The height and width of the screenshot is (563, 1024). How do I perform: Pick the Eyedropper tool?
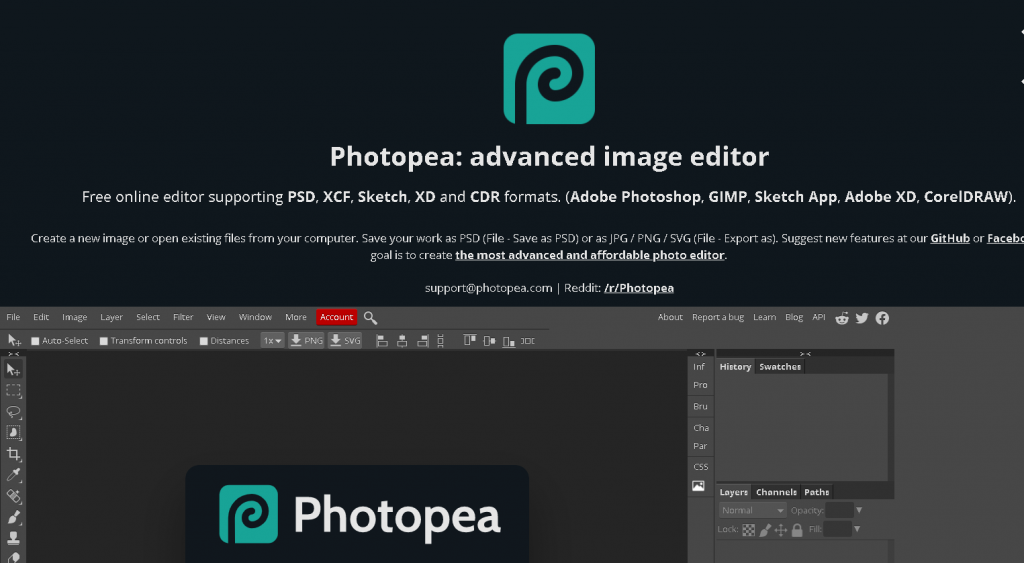14,475
